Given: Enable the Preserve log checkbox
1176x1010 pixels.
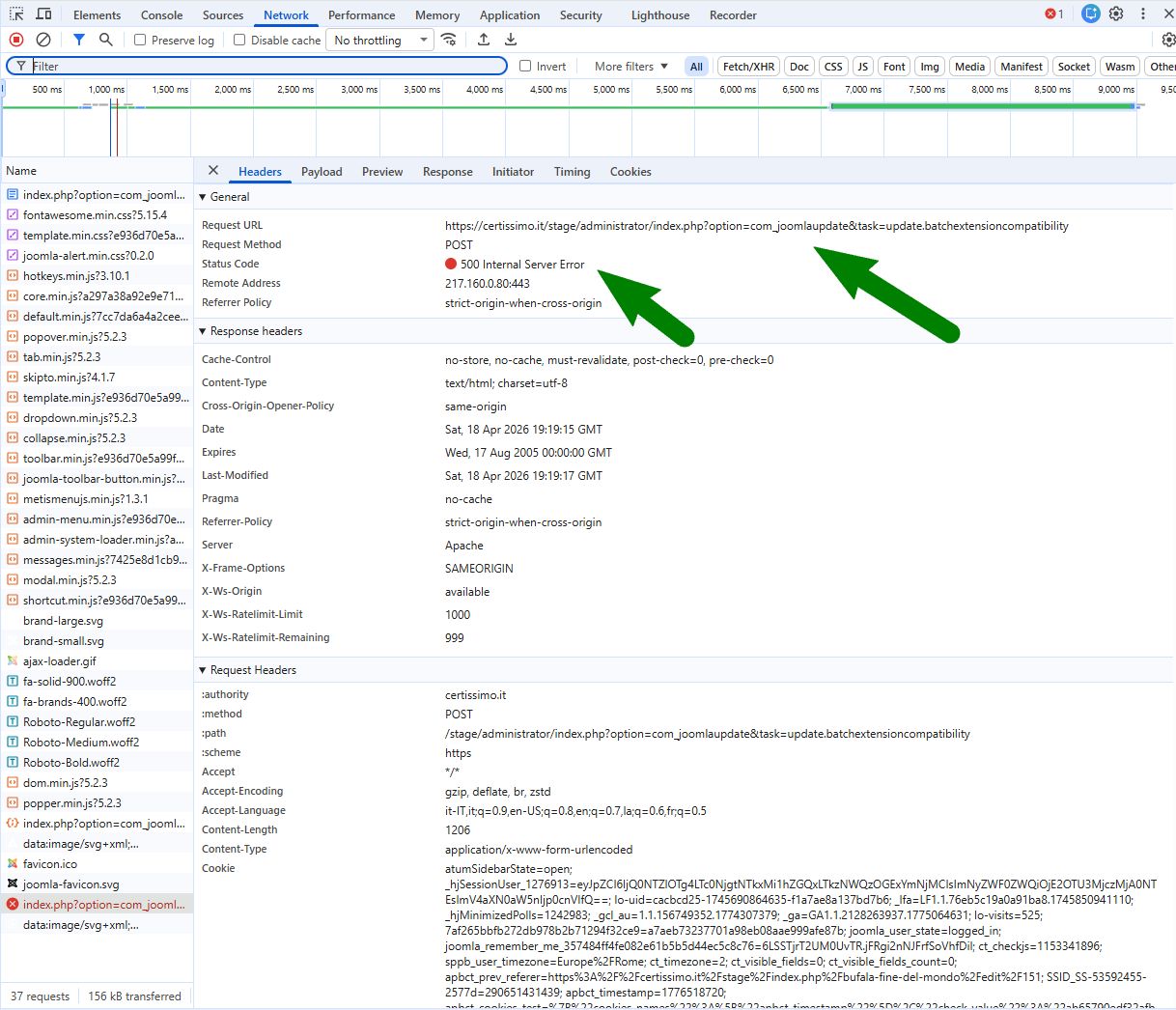Looking at the screenshot, I should (140, 41).
